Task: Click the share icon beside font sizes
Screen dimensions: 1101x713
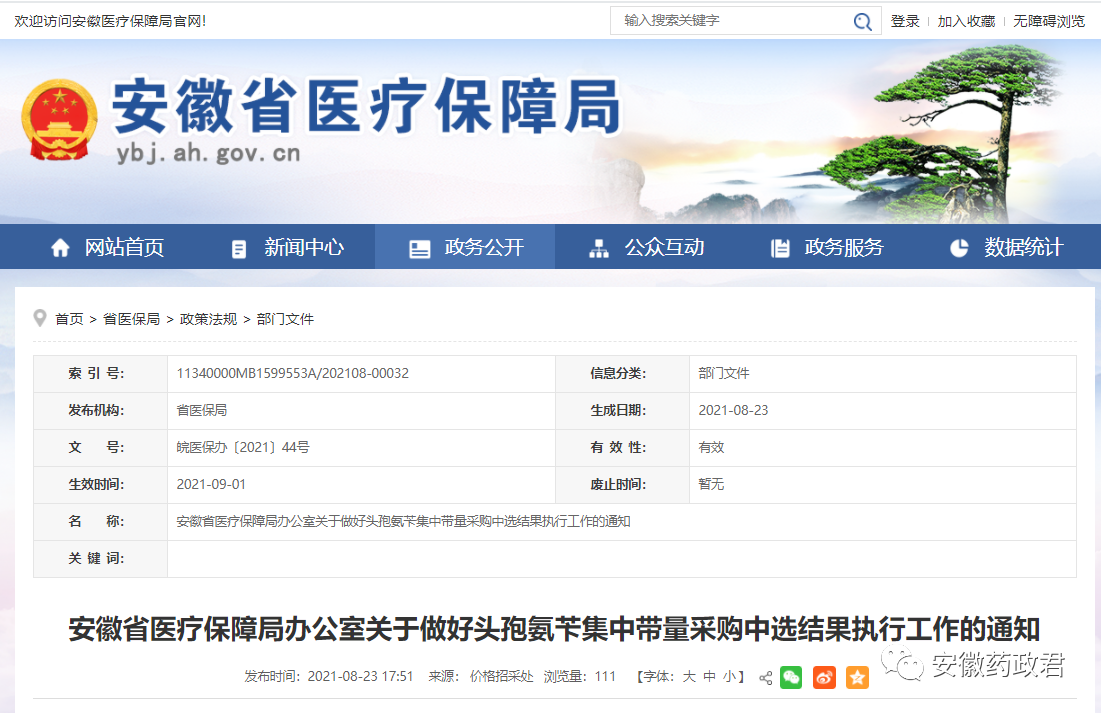Action: (765, 678)
